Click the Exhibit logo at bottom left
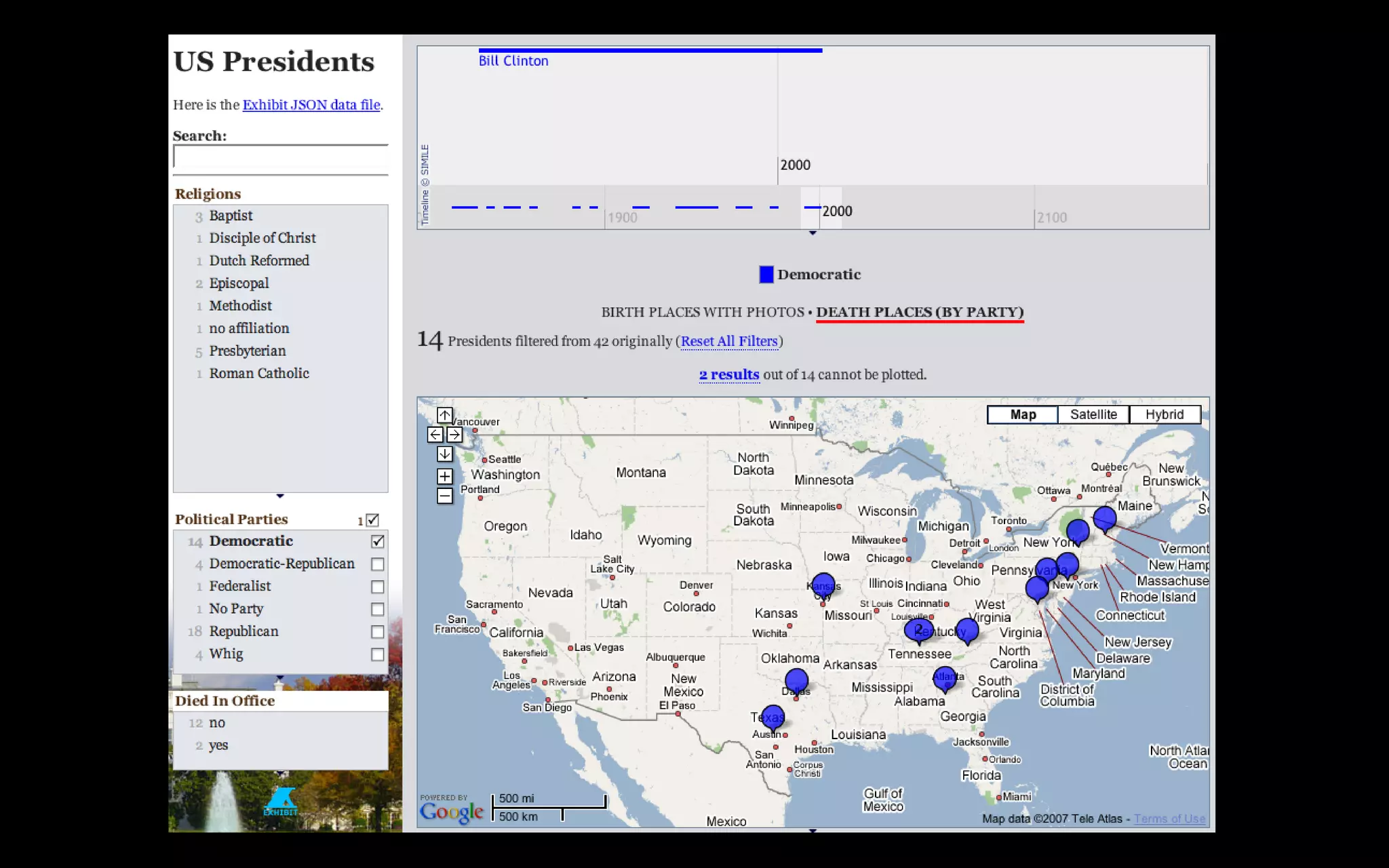Image resolution: width=1389 pixels, height=868 pixels. 280,801
